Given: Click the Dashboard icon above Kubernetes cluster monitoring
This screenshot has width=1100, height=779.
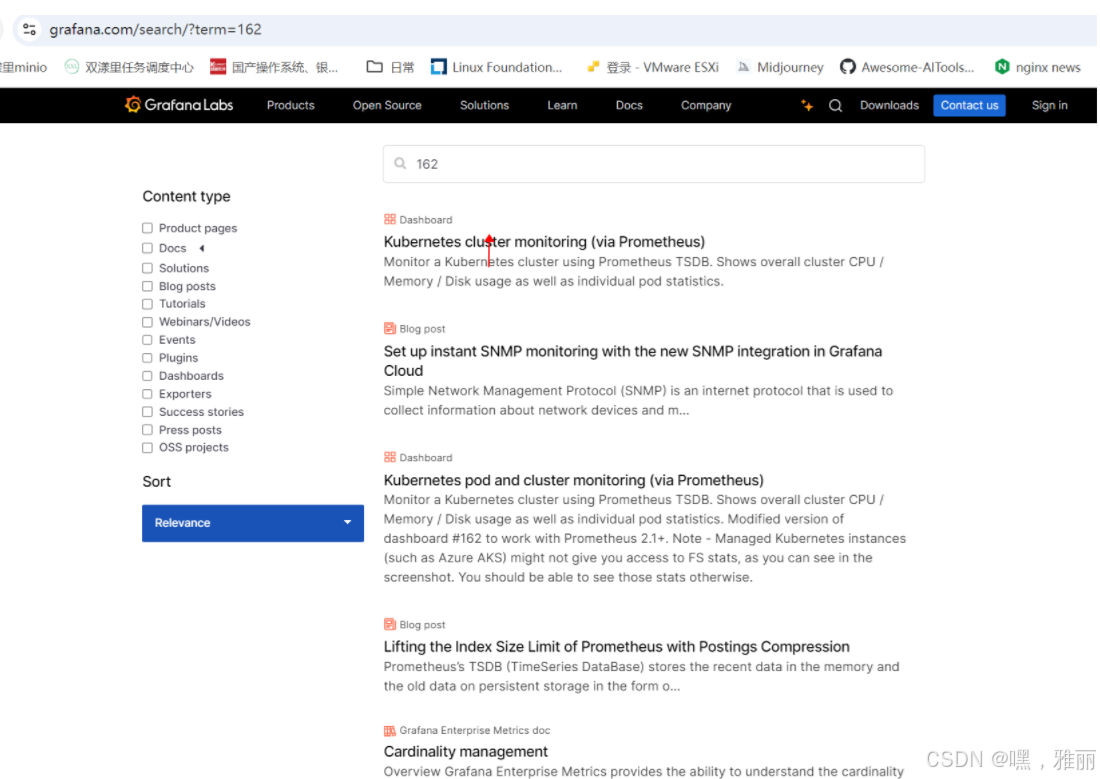Looking at the screenshot, I should click(x=390, y=219).
